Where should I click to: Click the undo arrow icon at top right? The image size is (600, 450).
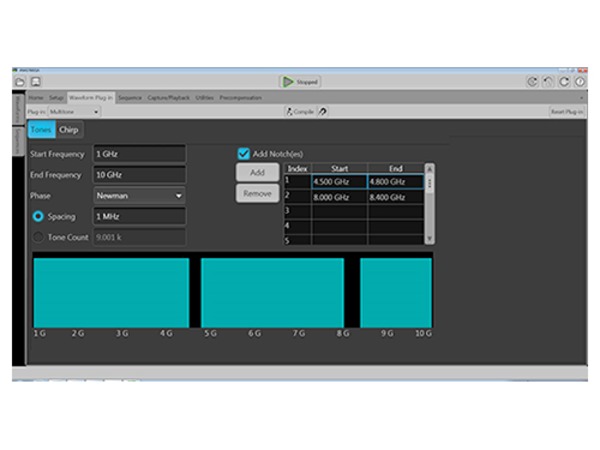[x=547, y=82]
